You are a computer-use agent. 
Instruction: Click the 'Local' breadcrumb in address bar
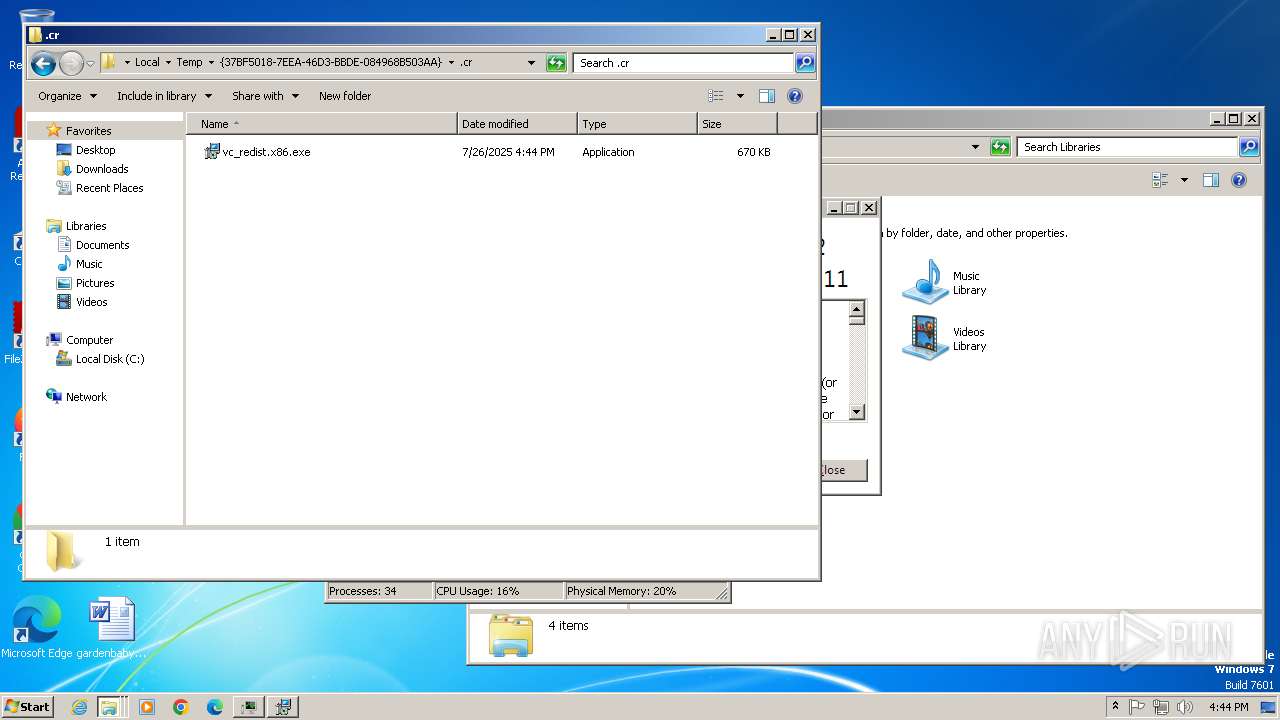[x=147, y=62]
